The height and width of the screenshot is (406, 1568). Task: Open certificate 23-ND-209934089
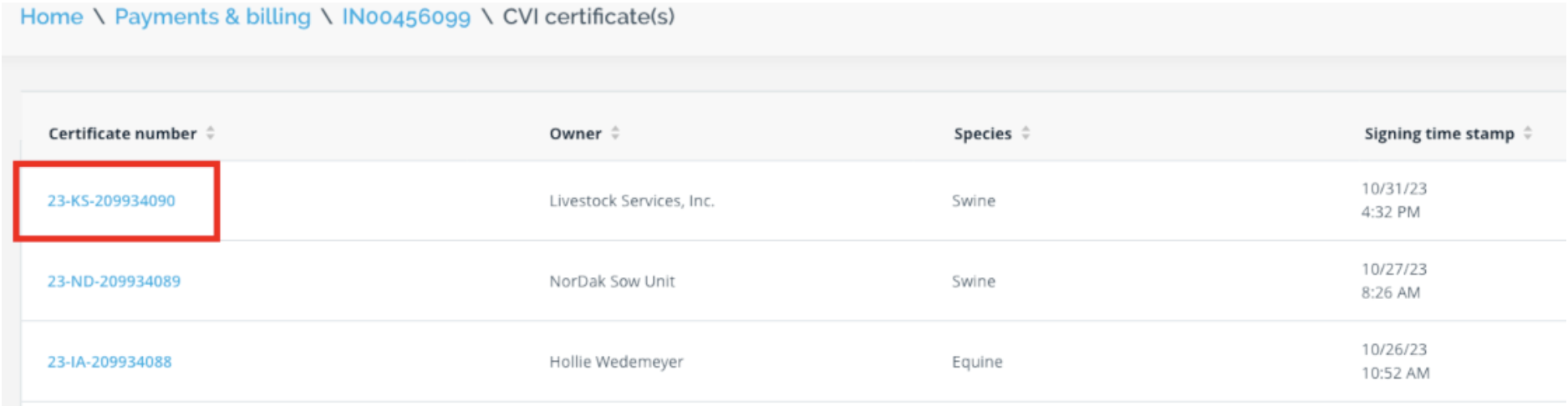(114, 282)
